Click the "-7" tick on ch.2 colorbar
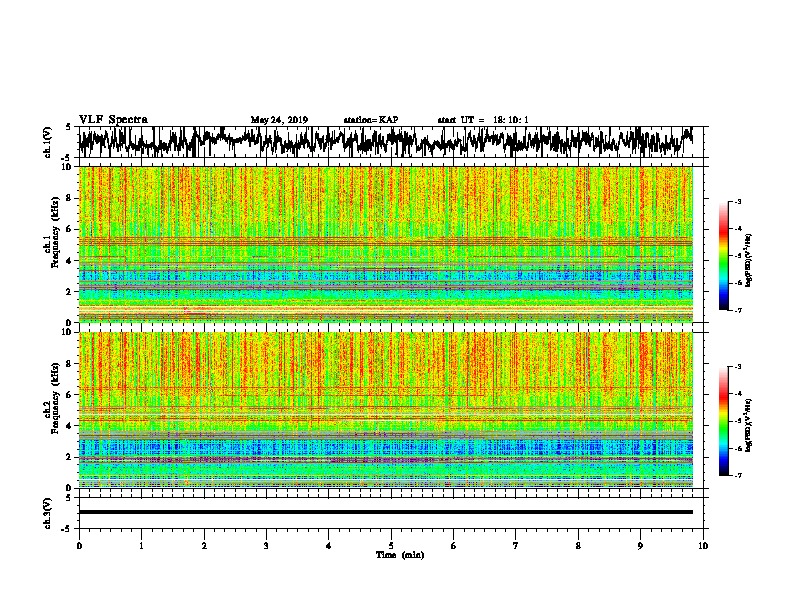The image size is (792, 612). [738, 475]
